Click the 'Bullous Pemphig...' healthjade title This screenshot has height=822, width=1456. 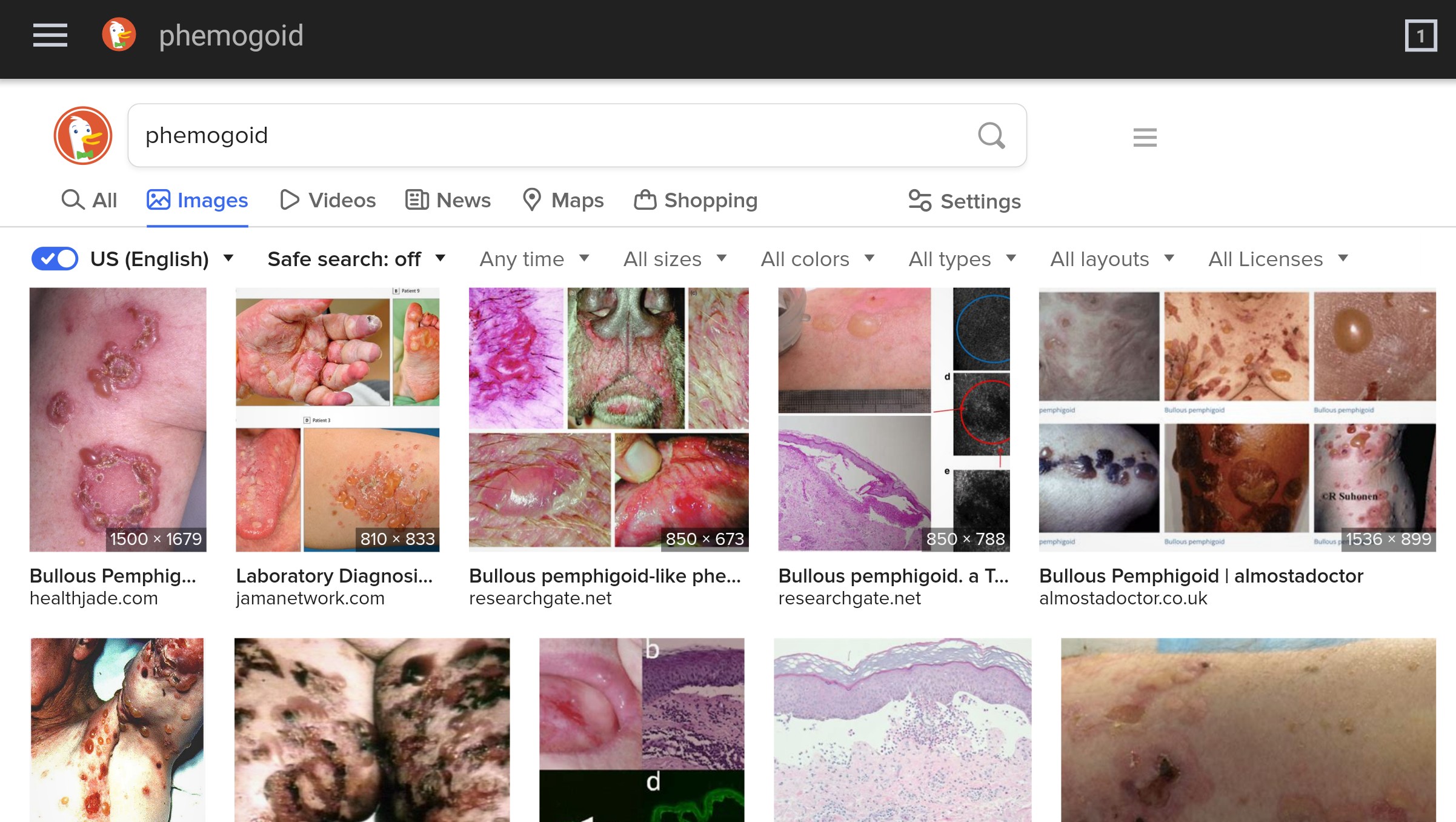coord(113,575)
